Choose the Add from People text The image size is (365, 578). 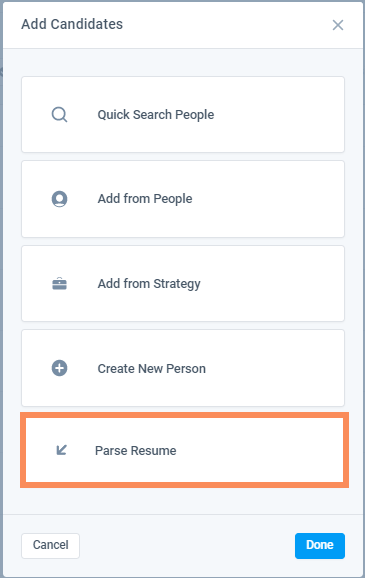coord(145,199)
